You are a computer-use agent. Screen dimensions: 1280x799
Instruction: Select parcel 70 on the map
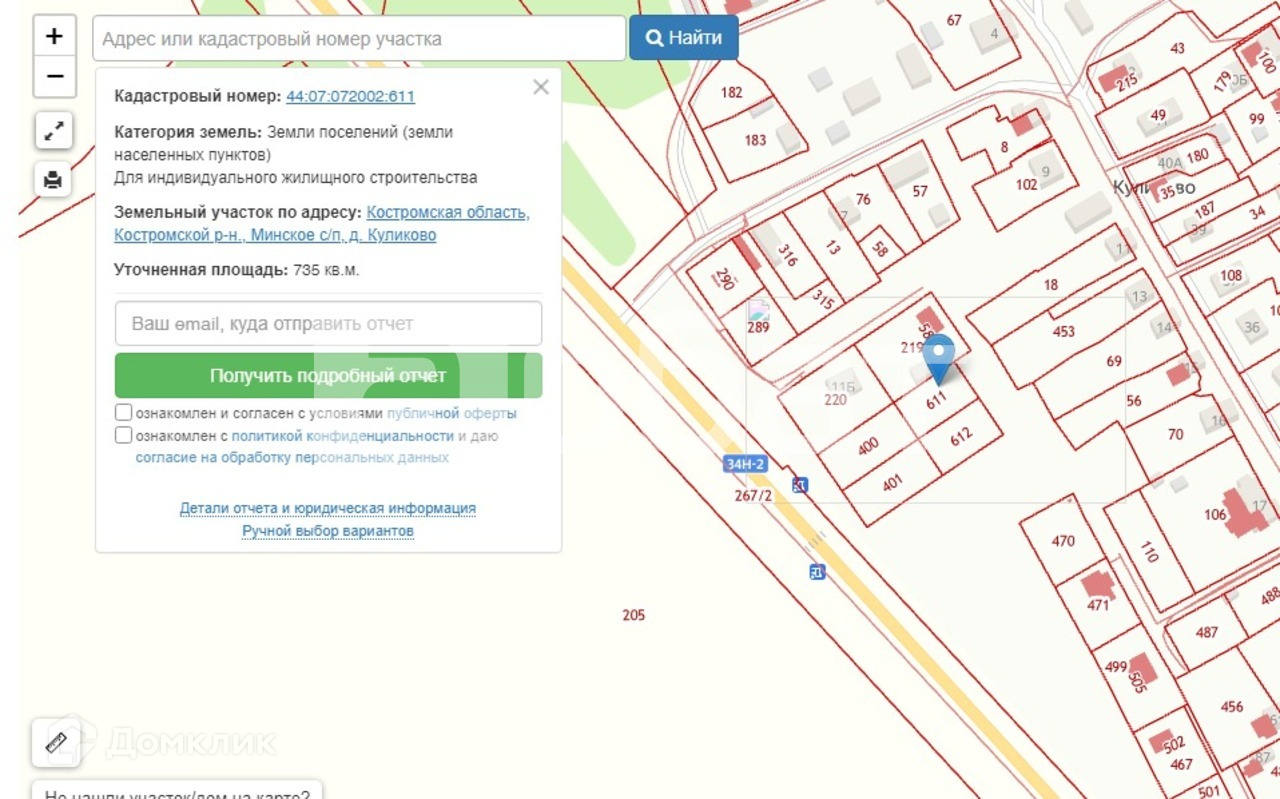[1176, 434]
